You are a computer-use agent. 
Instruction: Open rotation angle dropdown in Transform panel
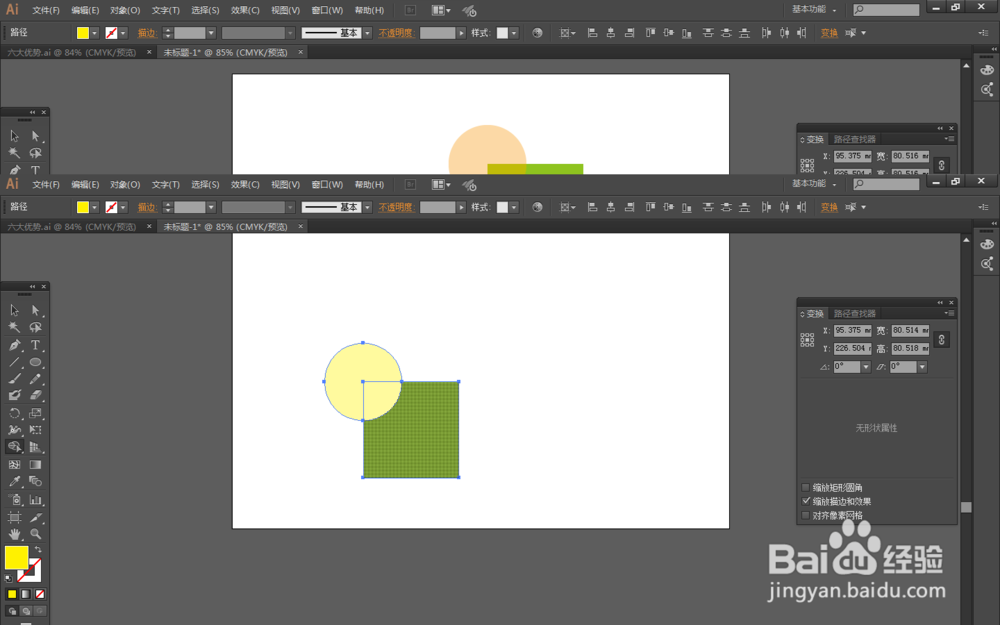(866, 367)
